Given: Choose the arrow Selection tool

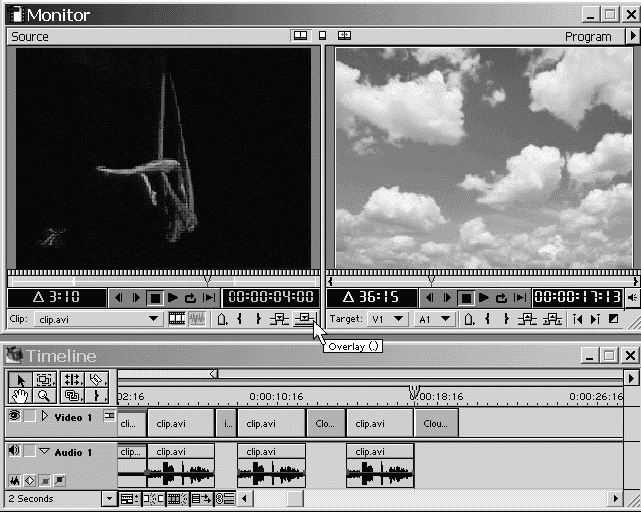Looking at the screenshot, I should 20,380.
